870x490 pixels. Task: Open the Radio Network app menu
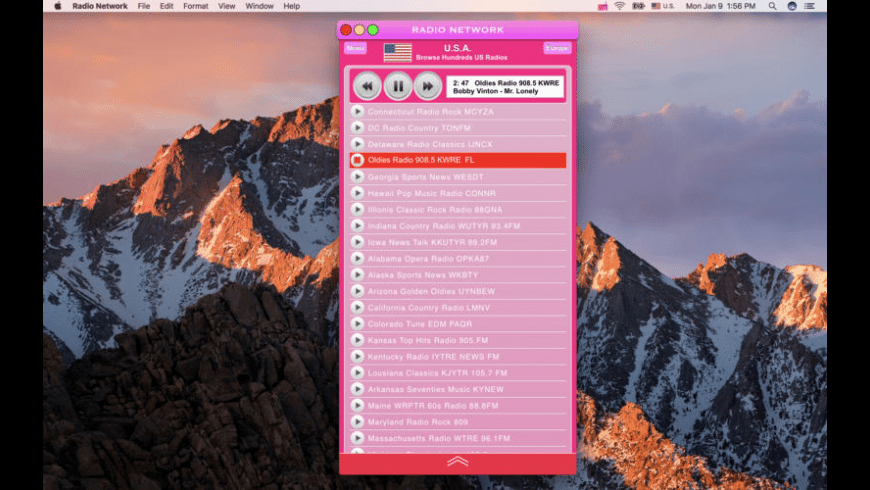point(100,6)
